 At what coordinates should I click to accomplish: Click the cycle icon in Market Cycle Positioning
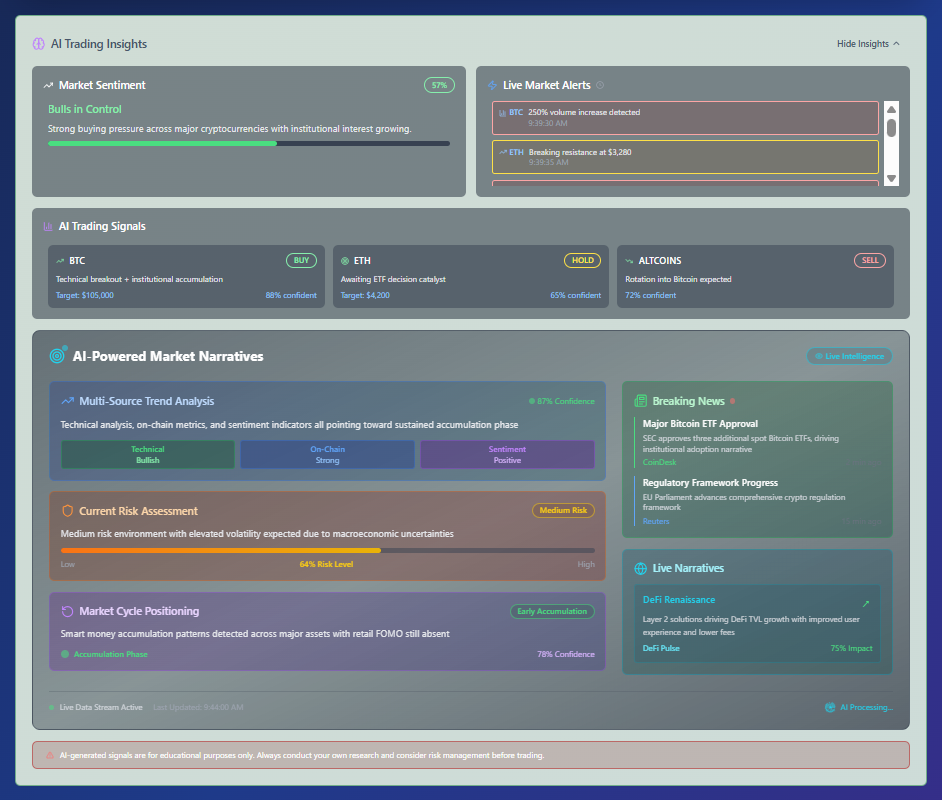click(x=67, y=611)
